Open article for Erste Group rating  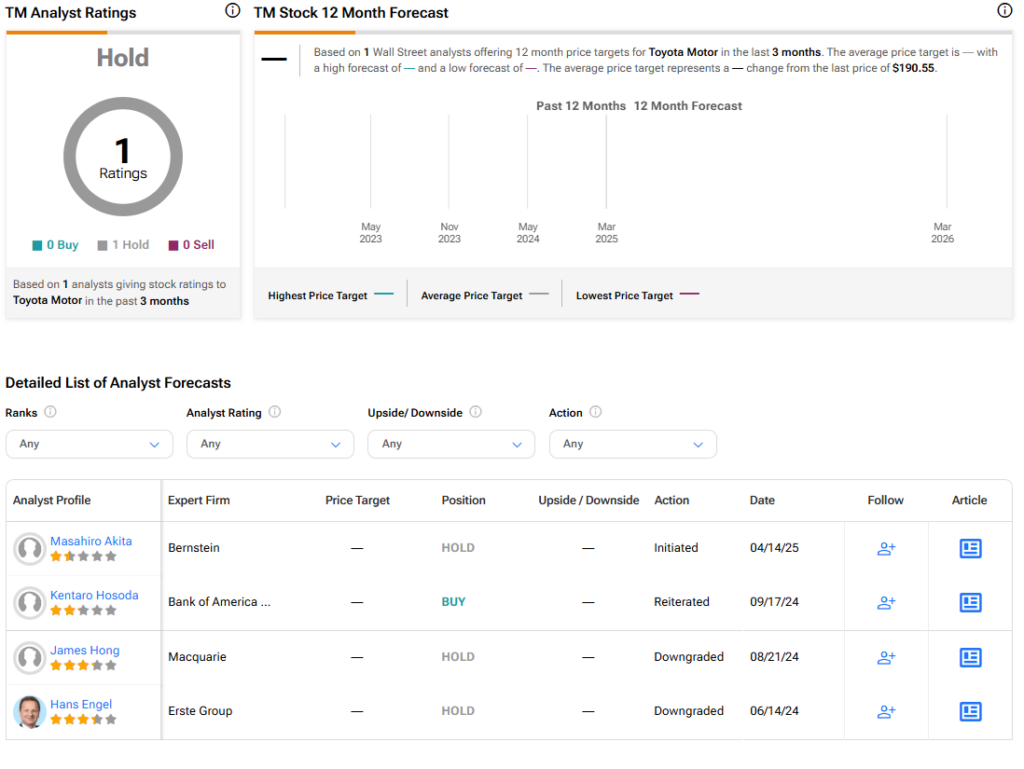(970, 712)
